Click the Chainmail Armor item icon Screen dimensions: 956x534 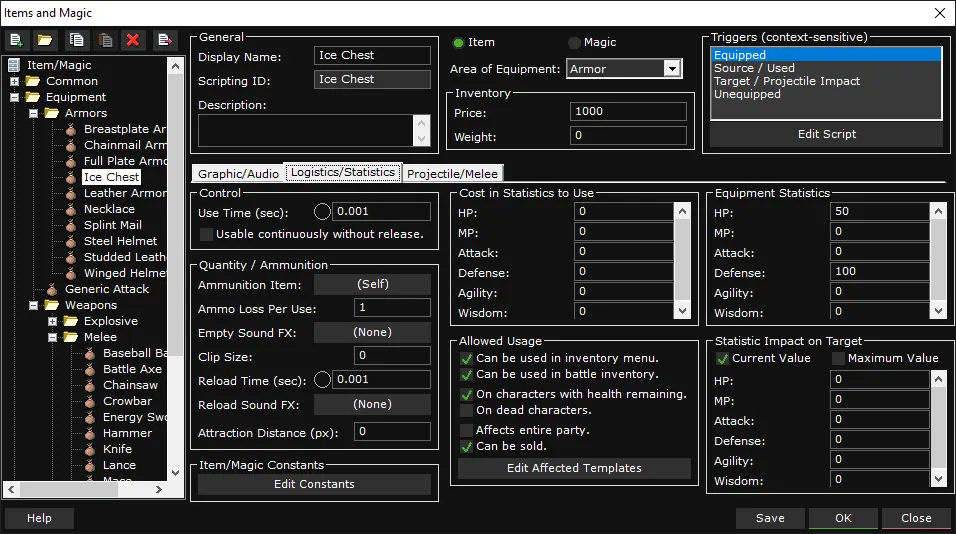tap(71, 145)
